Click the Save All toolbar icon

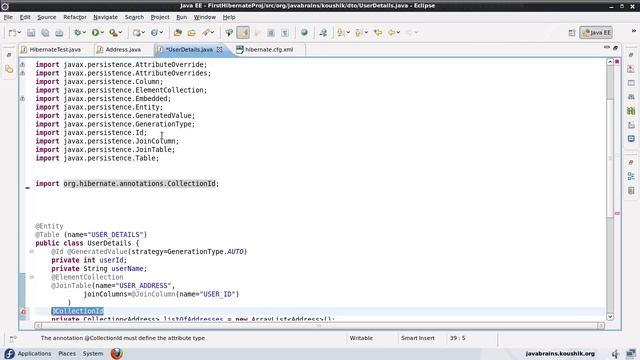(45, 33)
